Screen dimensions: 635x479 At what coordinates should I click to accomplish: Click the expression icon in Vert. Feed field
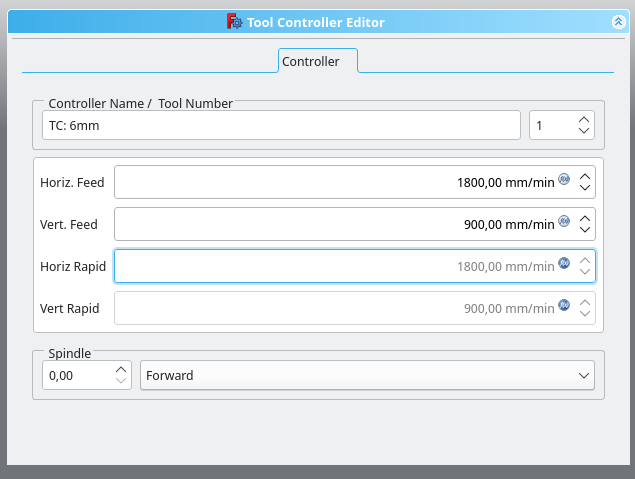pos(564,223)
